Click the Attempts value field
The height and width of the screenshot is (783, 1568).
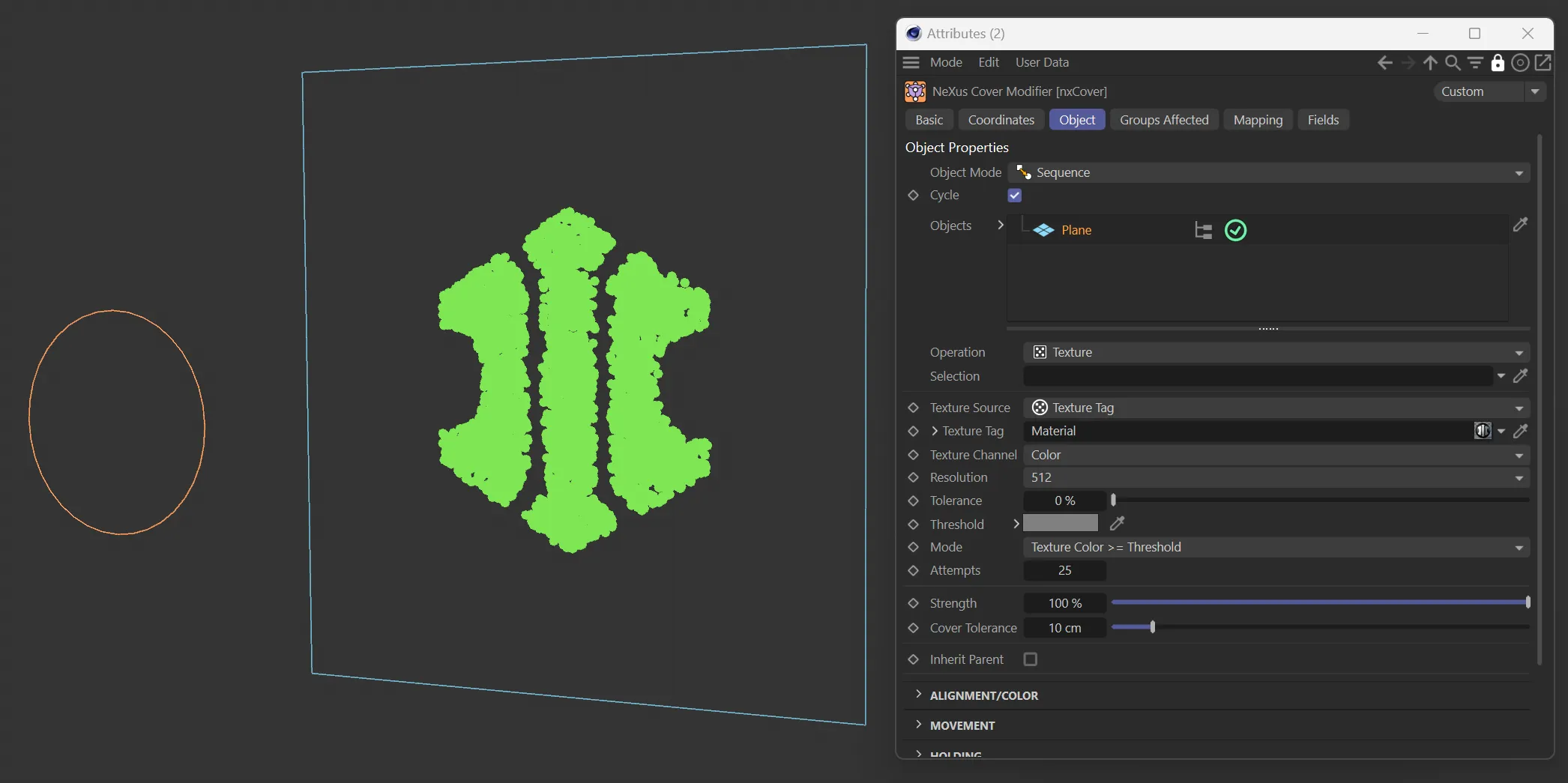point(1064,571)
